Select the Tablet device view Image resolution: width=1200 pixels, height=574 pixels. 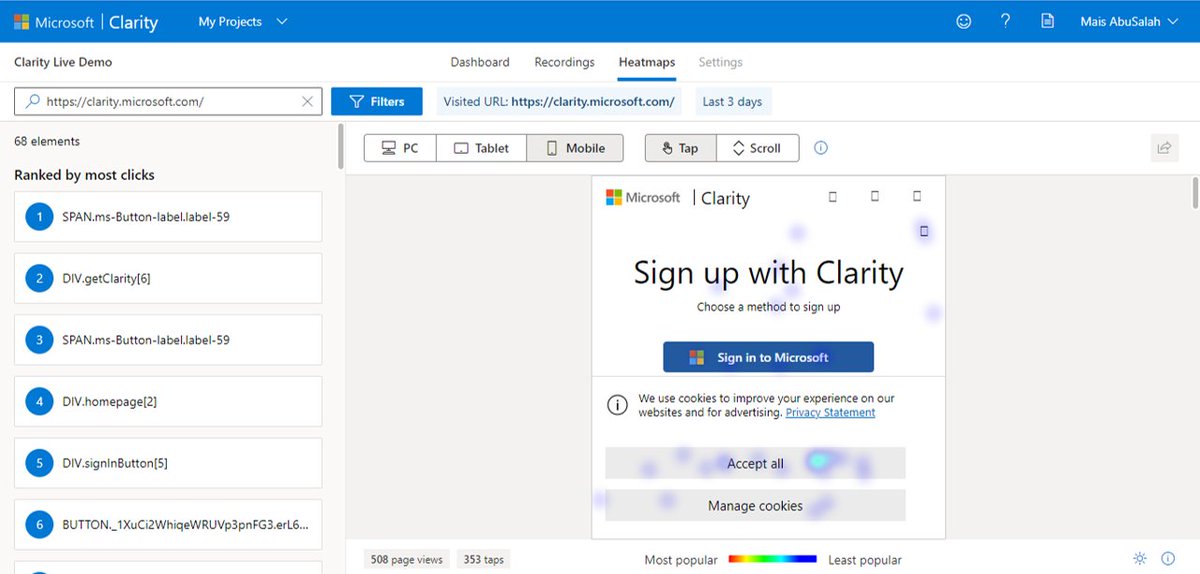point(482,148)
